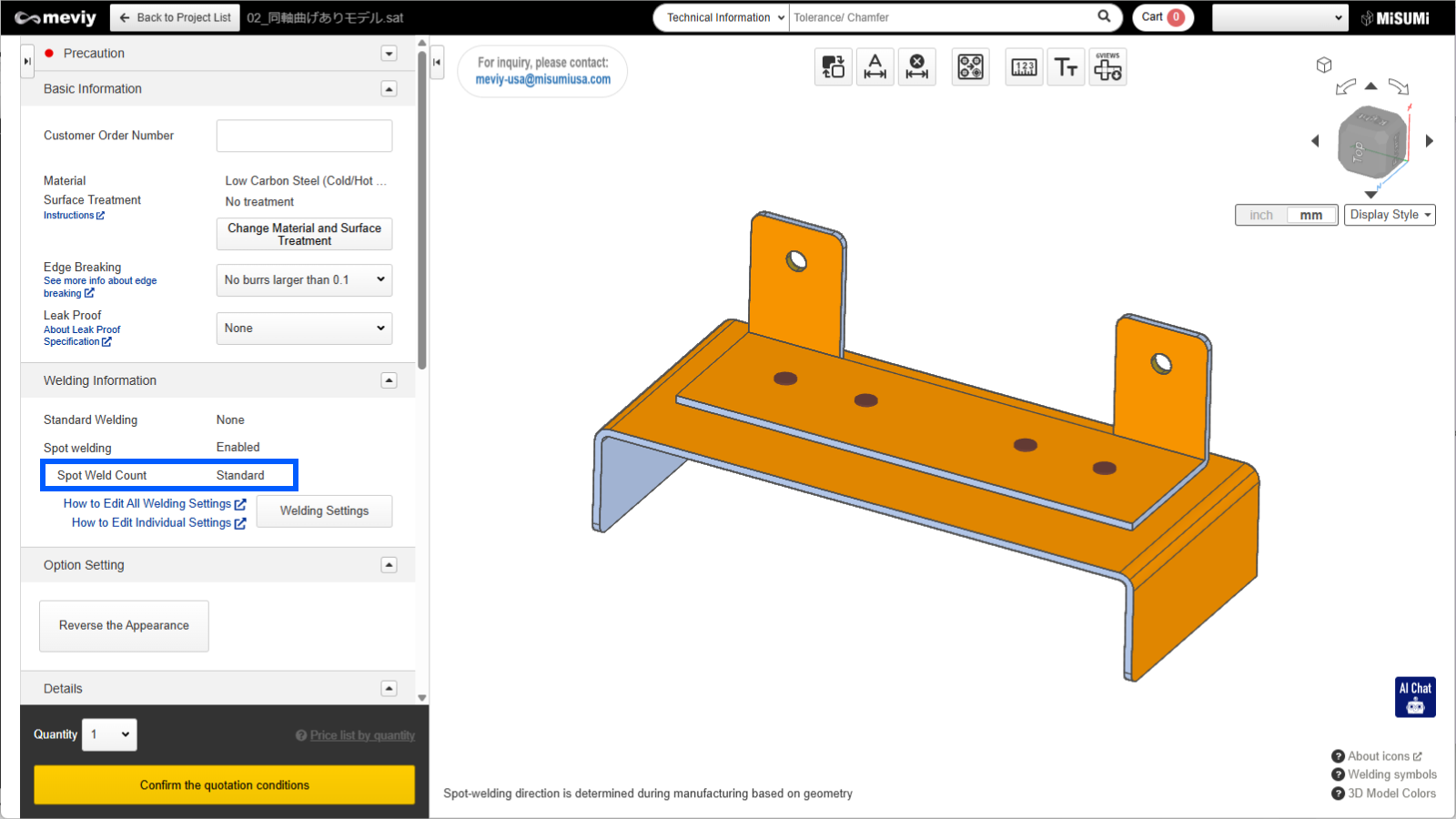The height and width of the screenshot is (819, 1456).
Task: Switch units to mm
Action: coord(1310,215)
